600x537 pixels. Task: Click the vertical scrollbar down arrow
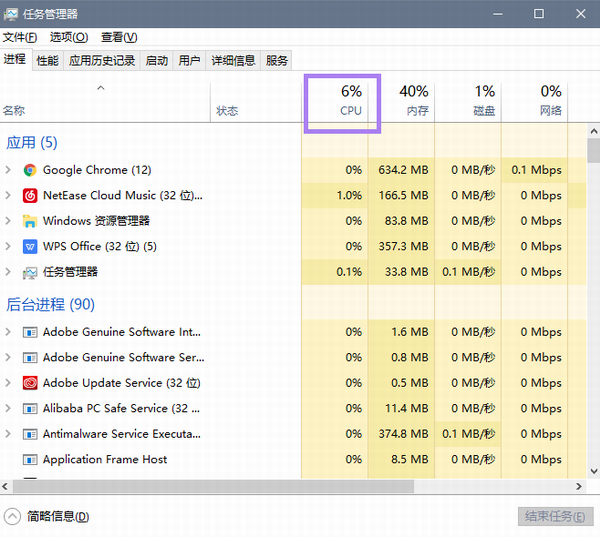pyautogui.click(x=594, y=471)
